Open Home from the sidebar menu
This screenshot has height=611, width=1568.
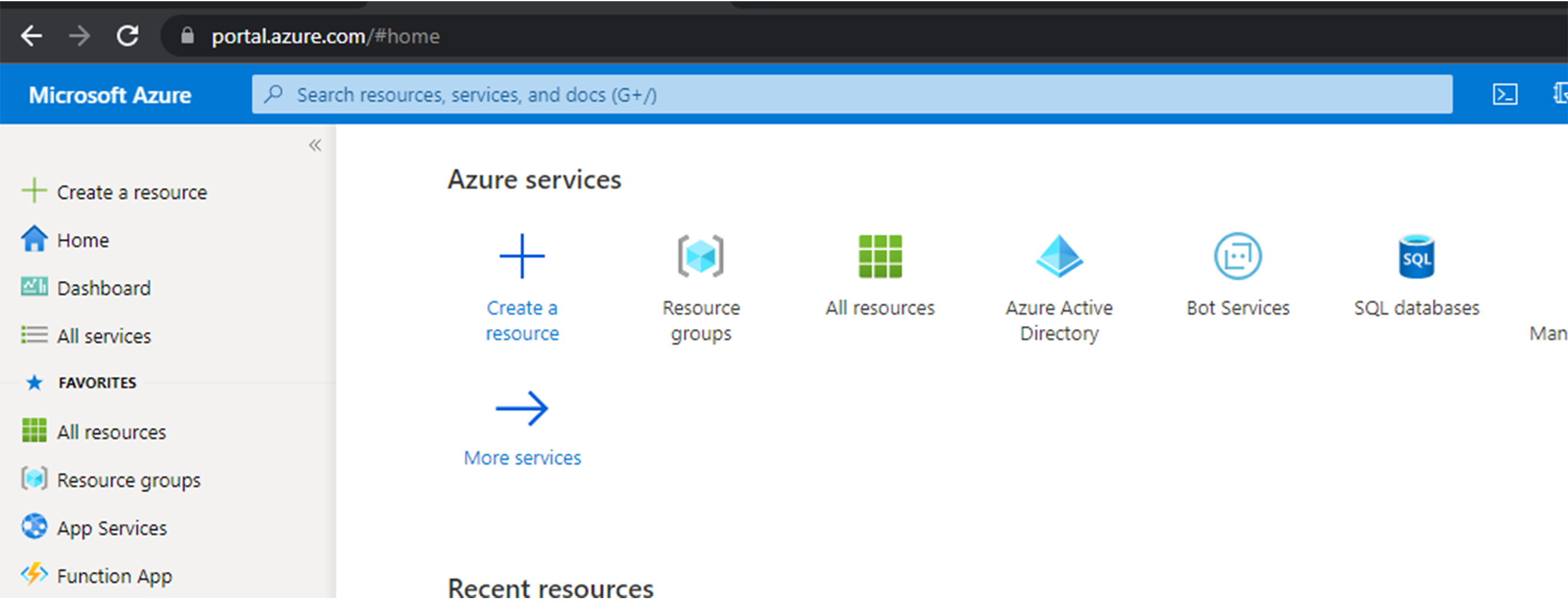[83, 240]
